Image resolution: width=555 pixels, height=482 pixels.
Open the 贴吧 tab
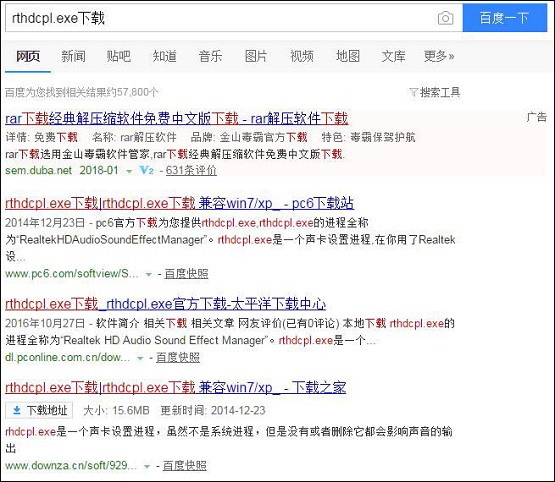119,56
